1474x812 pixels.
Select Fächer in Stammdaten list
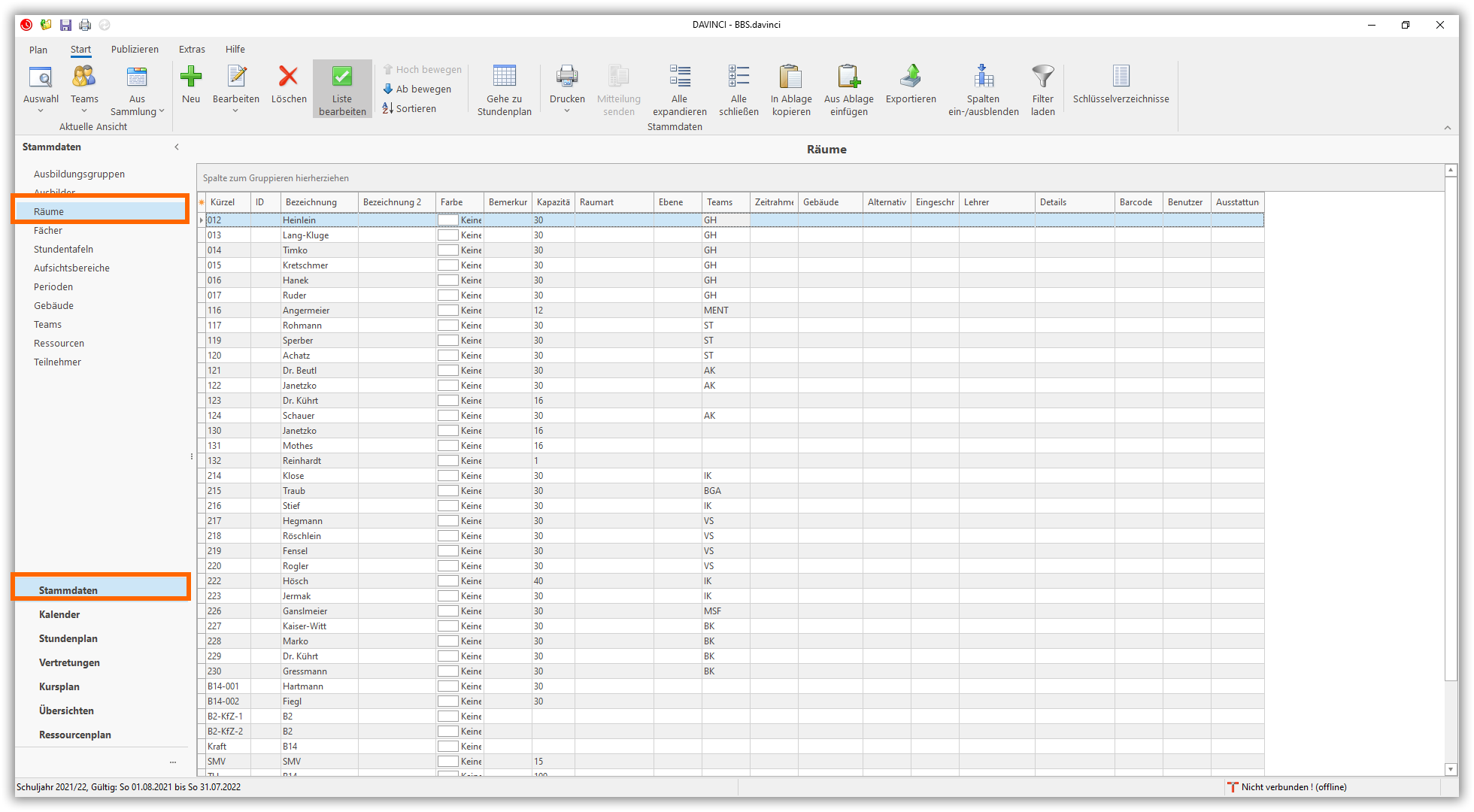point(48,230)
